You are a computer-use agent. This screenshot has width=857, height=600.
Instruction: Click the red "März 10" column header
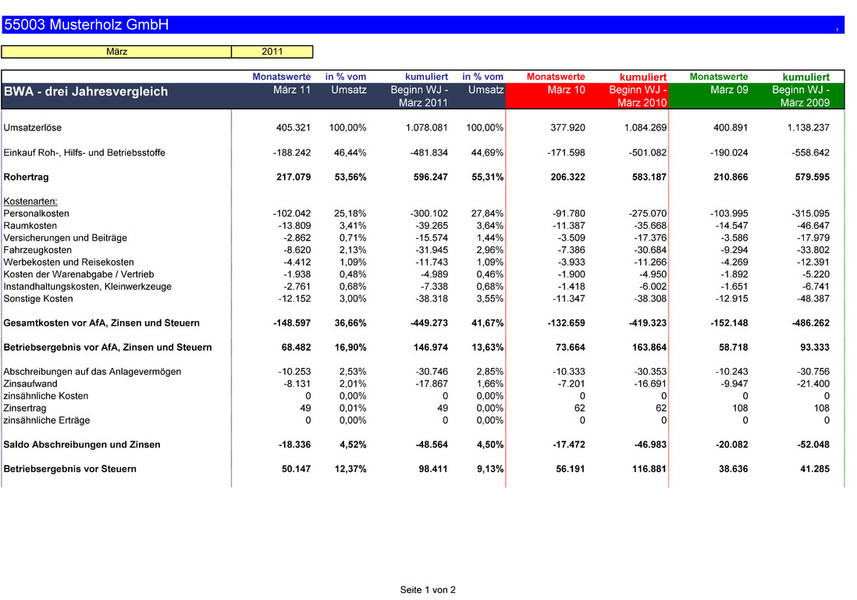(566, 90)
